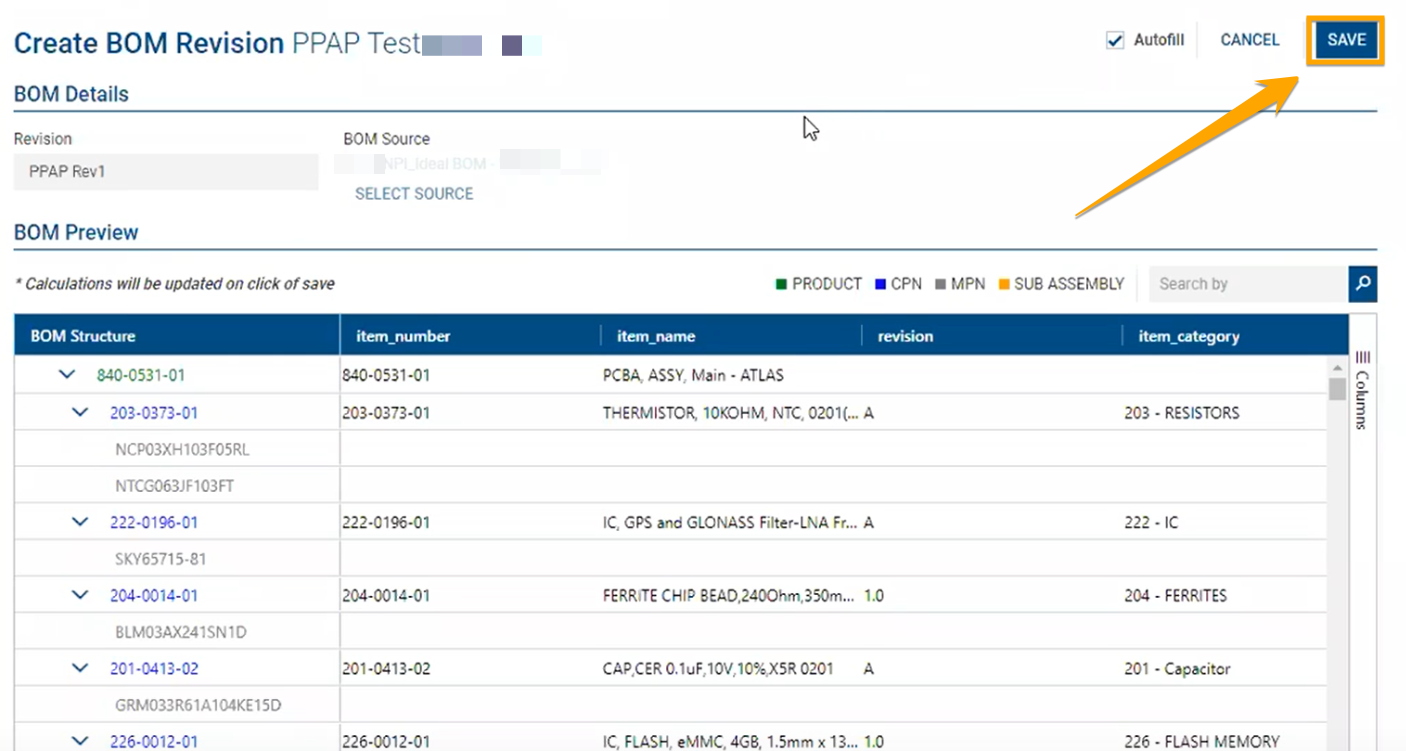Collapse the 204-0014-01 chevron
The height and width of the screenshot is (751, 1406).
[x=81, y=595]
